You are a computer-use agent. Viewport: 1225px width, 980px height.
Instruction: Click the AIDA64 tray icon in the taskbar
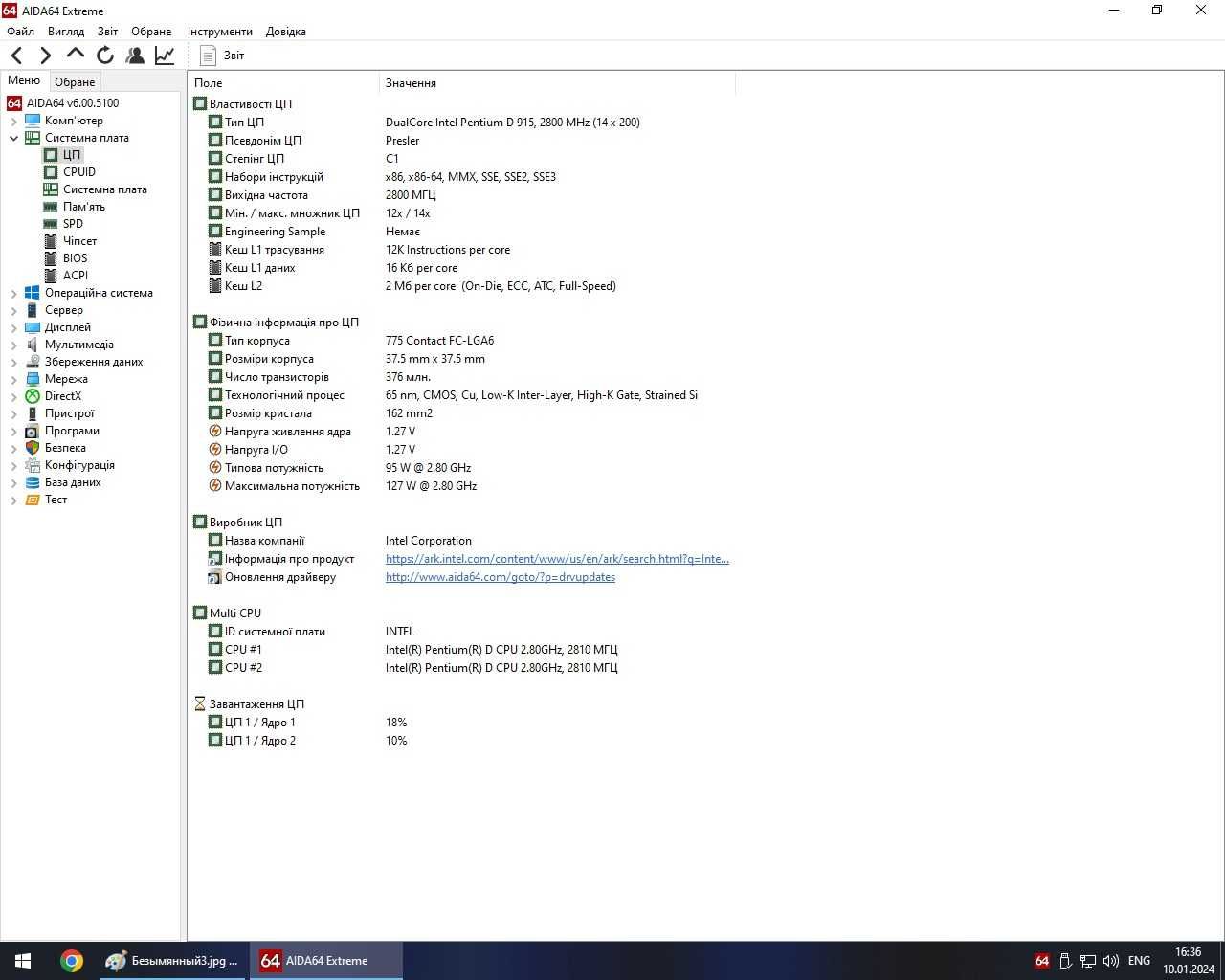click(x=1042, y=961)
